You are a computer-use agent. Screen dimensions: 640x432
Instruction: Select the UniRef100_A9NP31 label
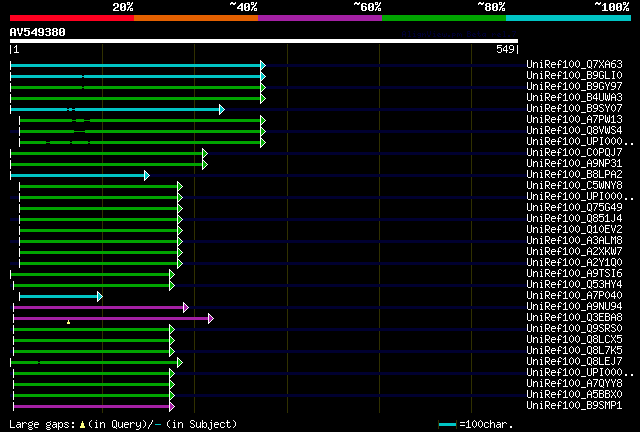pos(574,164)
